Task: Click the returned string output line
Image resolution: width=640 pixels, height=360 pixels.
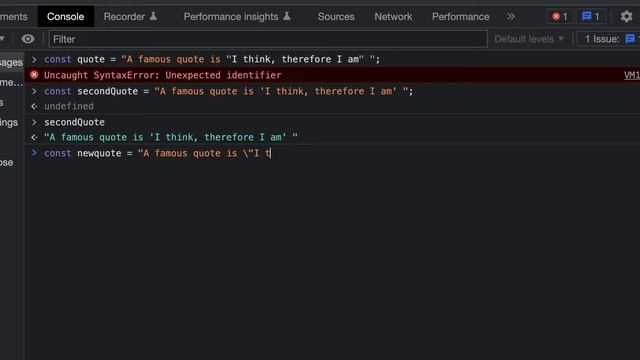Action: (171, 137)
